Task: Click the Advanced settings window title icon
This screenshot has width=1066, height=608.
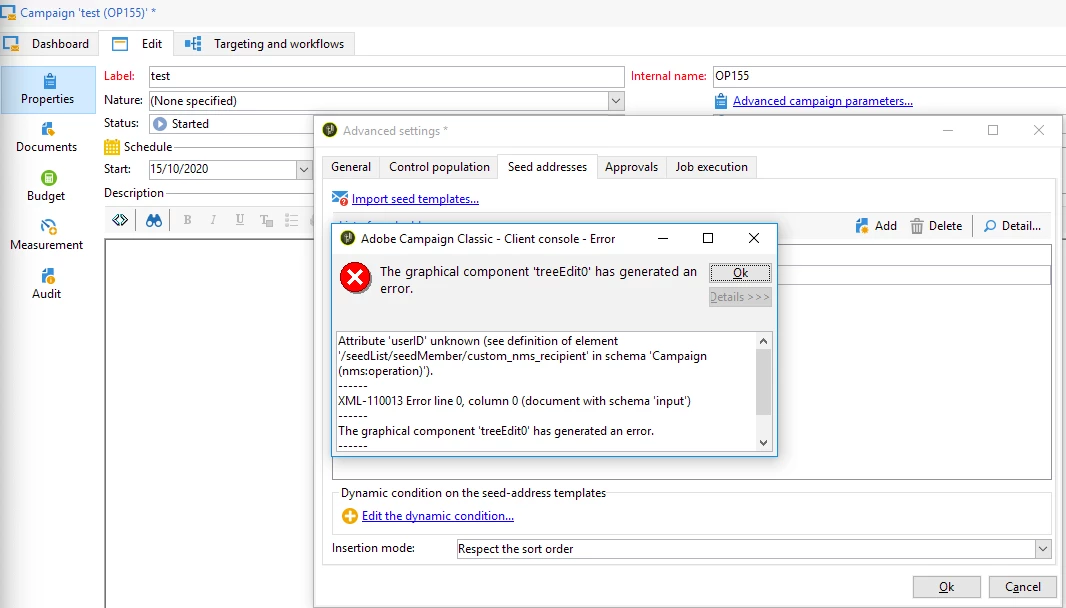Action: [330, 130]
